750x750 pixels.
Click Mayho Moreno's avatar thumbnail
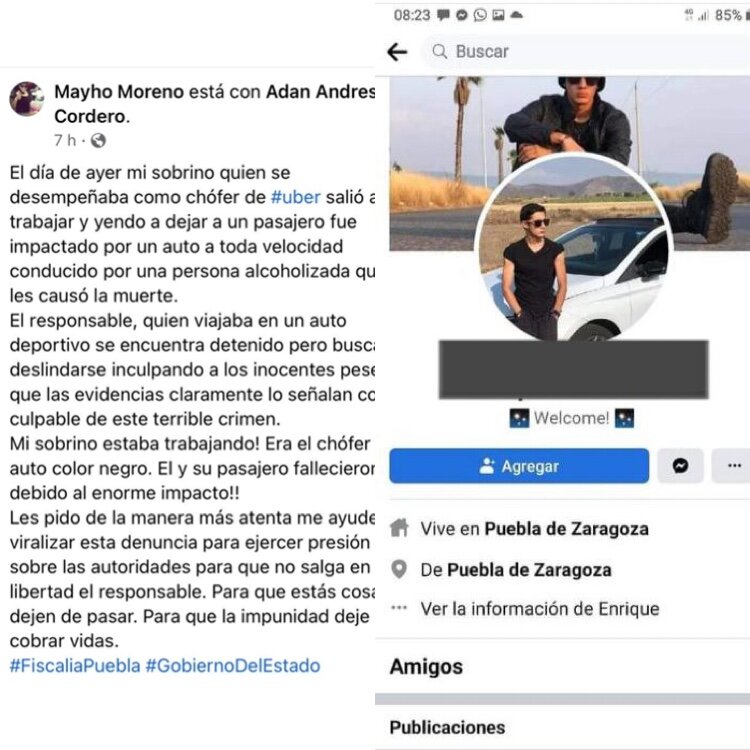pyautogui.click(x=27, y=99)
